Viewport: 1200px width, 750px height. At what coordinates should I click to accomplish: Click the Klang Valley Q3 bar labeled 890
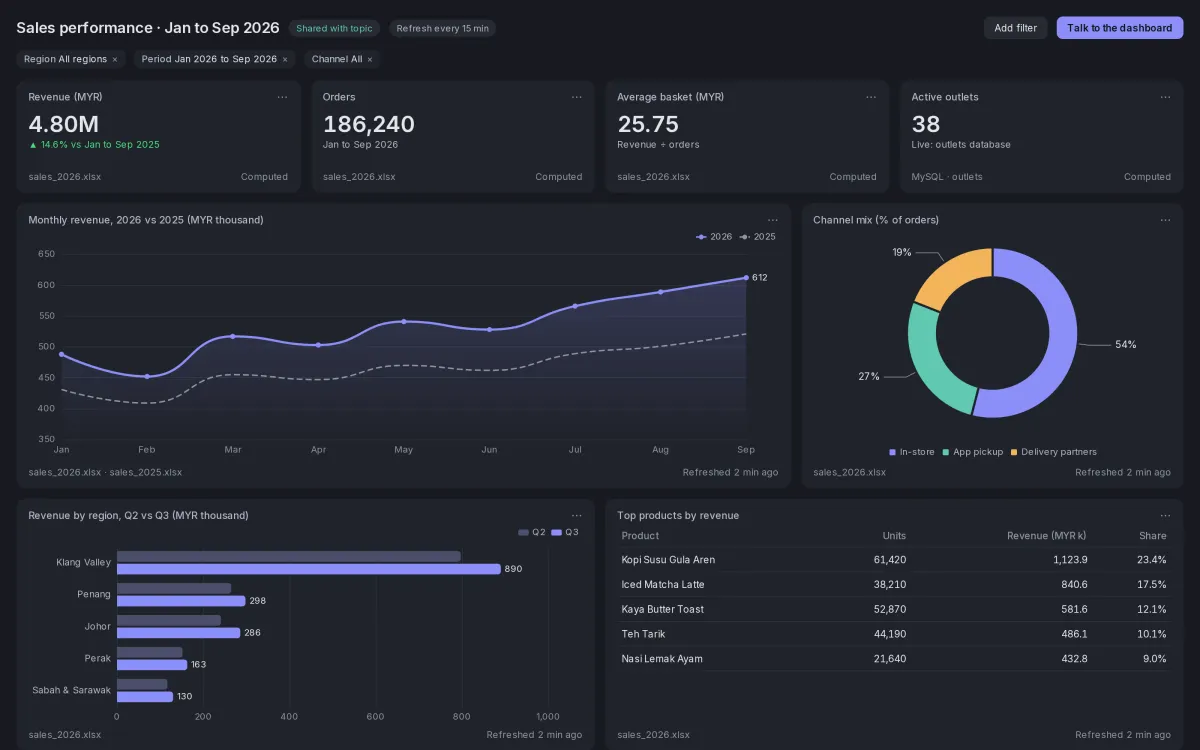pyautogui.click(x=308, y=569)
